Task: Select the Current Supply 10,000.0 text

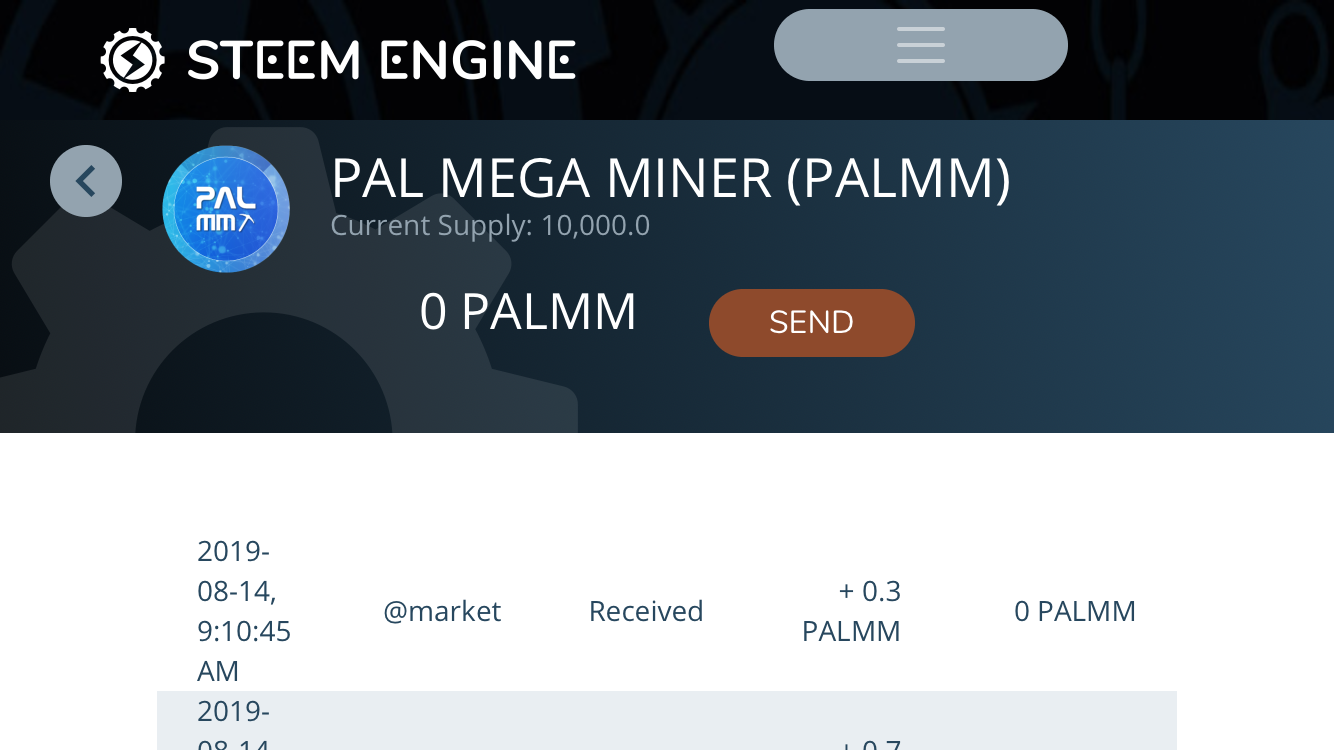Action: [x=490, y=226]
